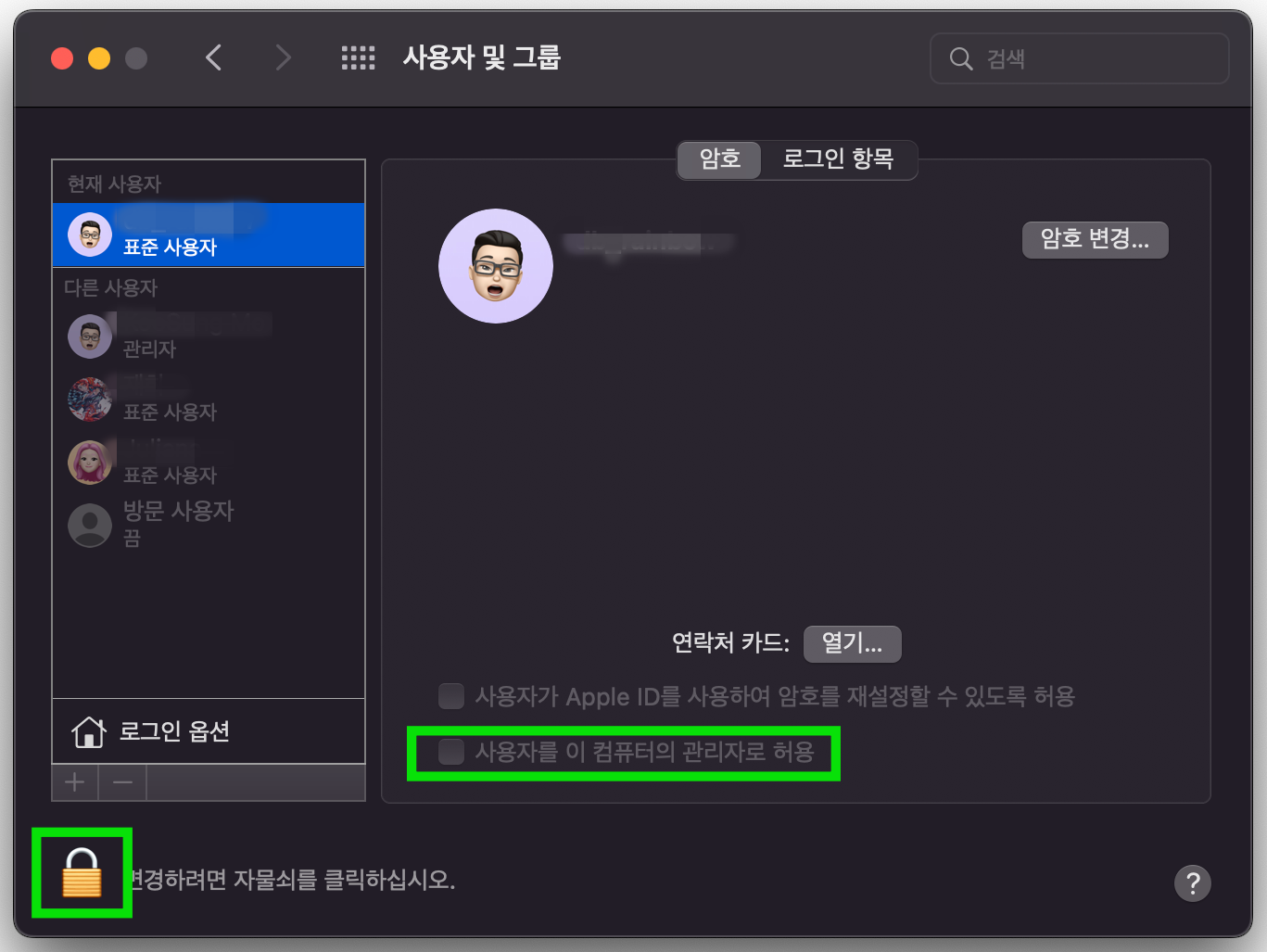Viewport: 1267px width, 952px height.
Task: Show all preferences via the grid icon
Action: [358, 58]
